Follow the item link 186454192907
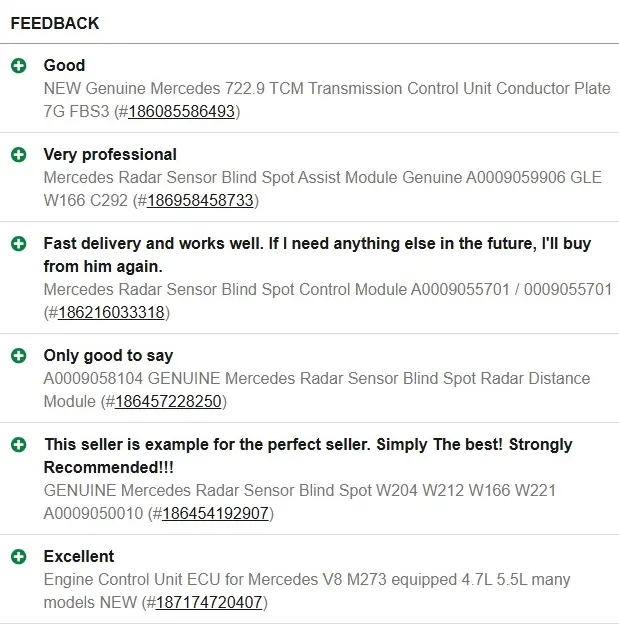 215,514
